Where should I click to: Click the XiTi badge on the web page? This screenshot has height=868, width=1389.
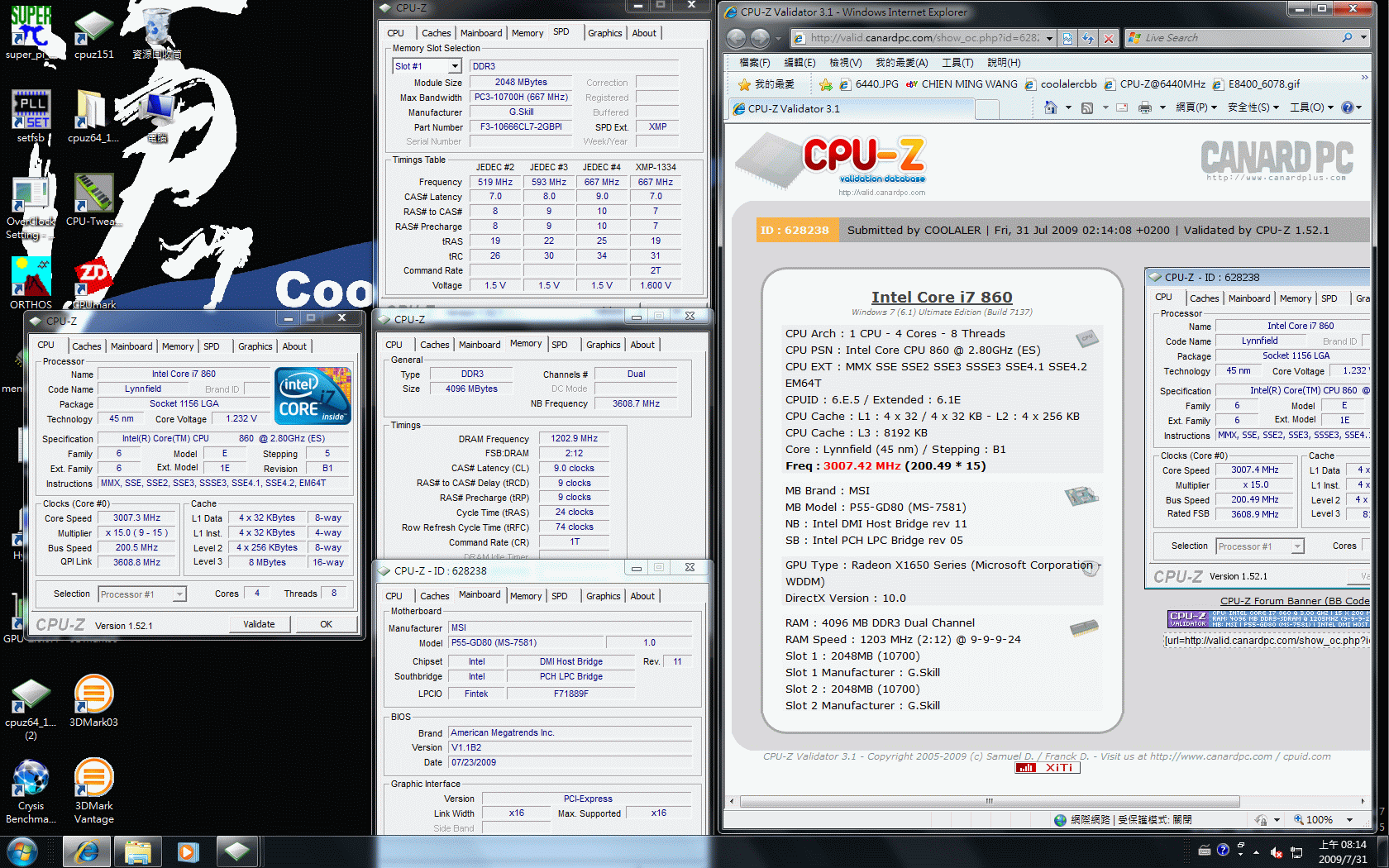1048,767
